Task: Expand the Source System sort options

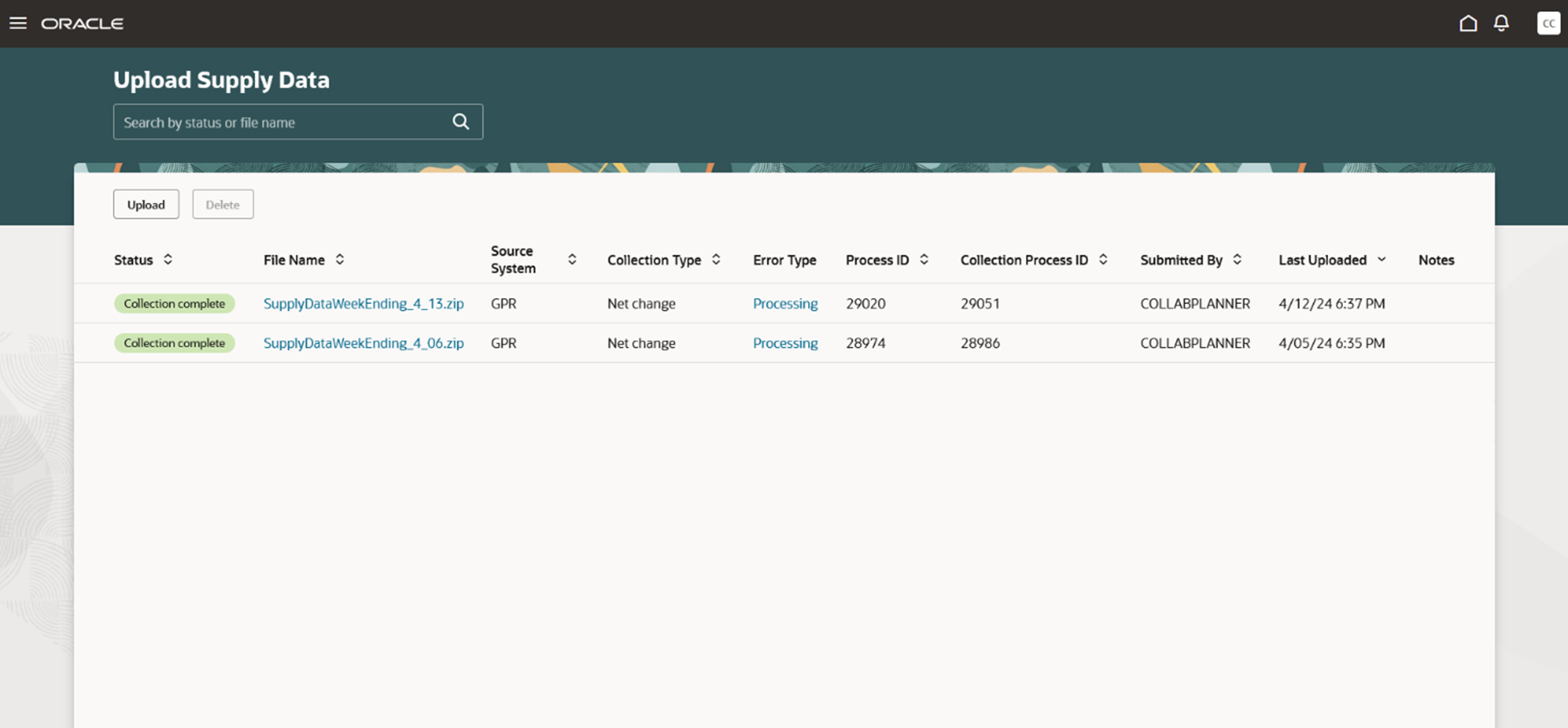Action: [572, 259]
